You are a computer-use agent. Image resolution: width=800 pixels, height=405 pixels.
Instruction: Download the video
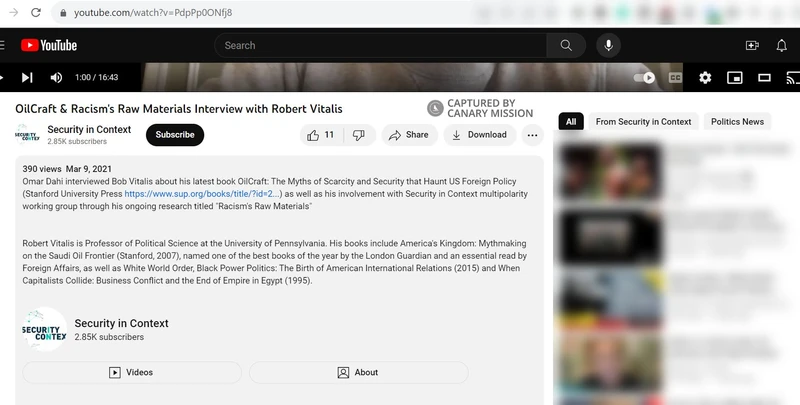[x=480, y=135]
